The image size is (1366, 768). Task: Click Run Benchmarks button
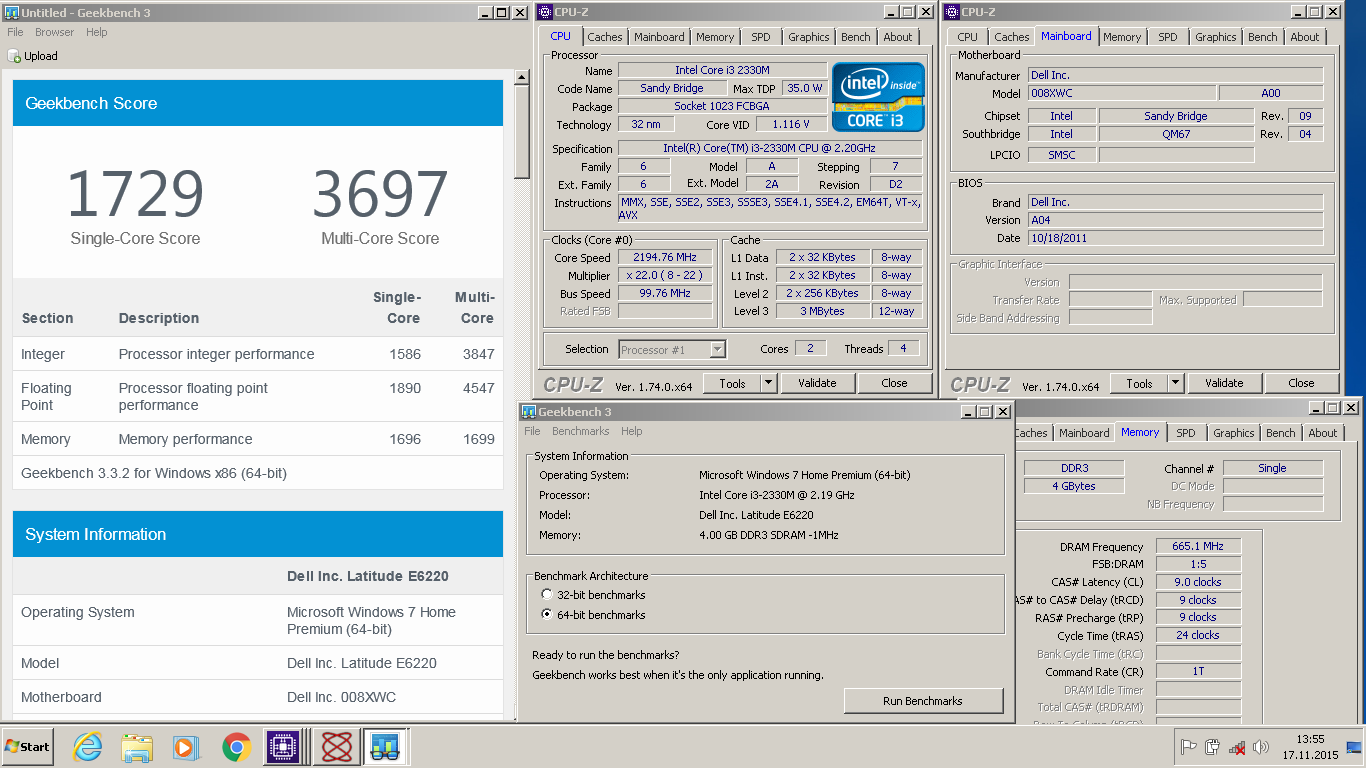(923, 701)
